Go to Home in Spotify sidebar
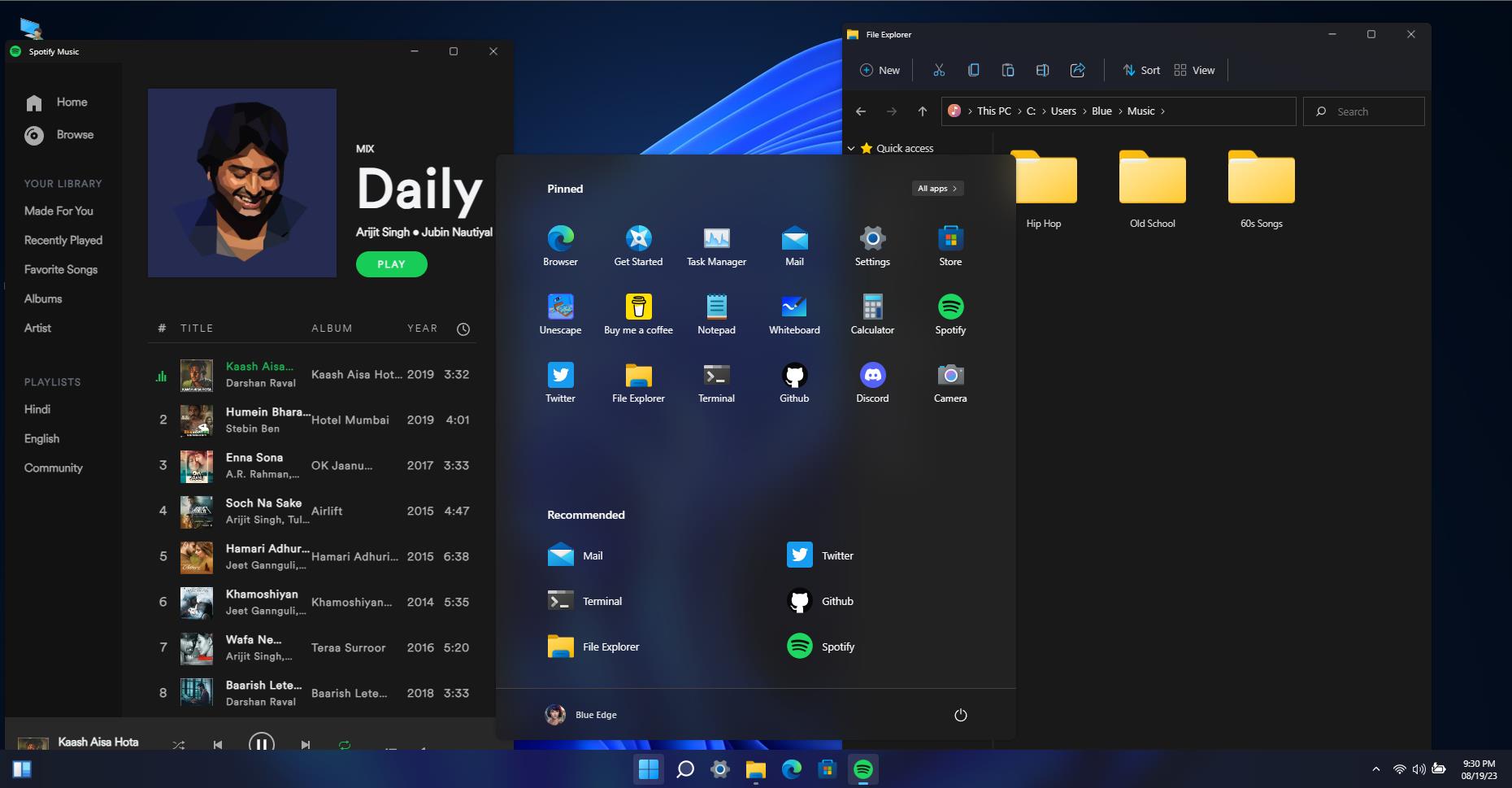 56,102
